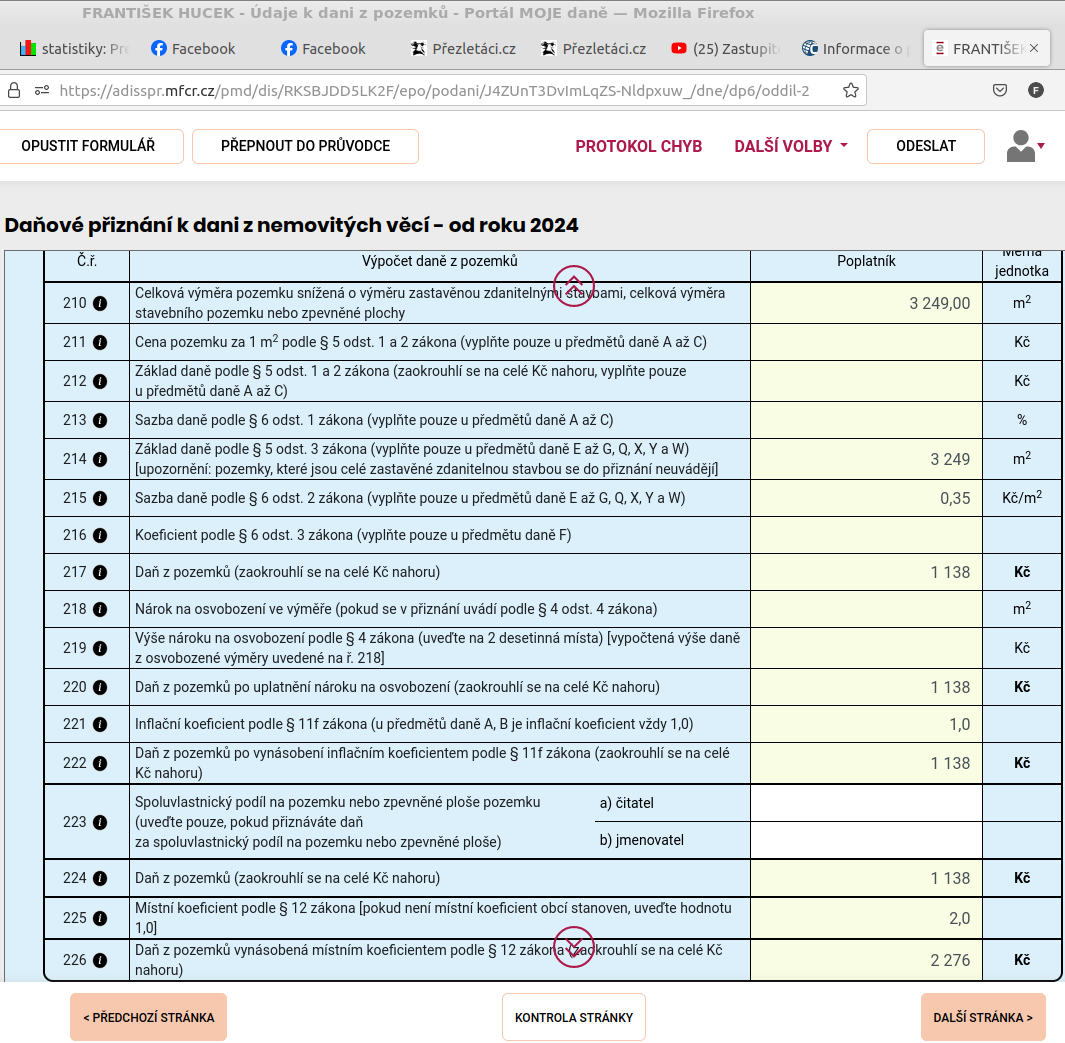
Task: Open info icon for row 211
Action: click(x=100, y=342)
